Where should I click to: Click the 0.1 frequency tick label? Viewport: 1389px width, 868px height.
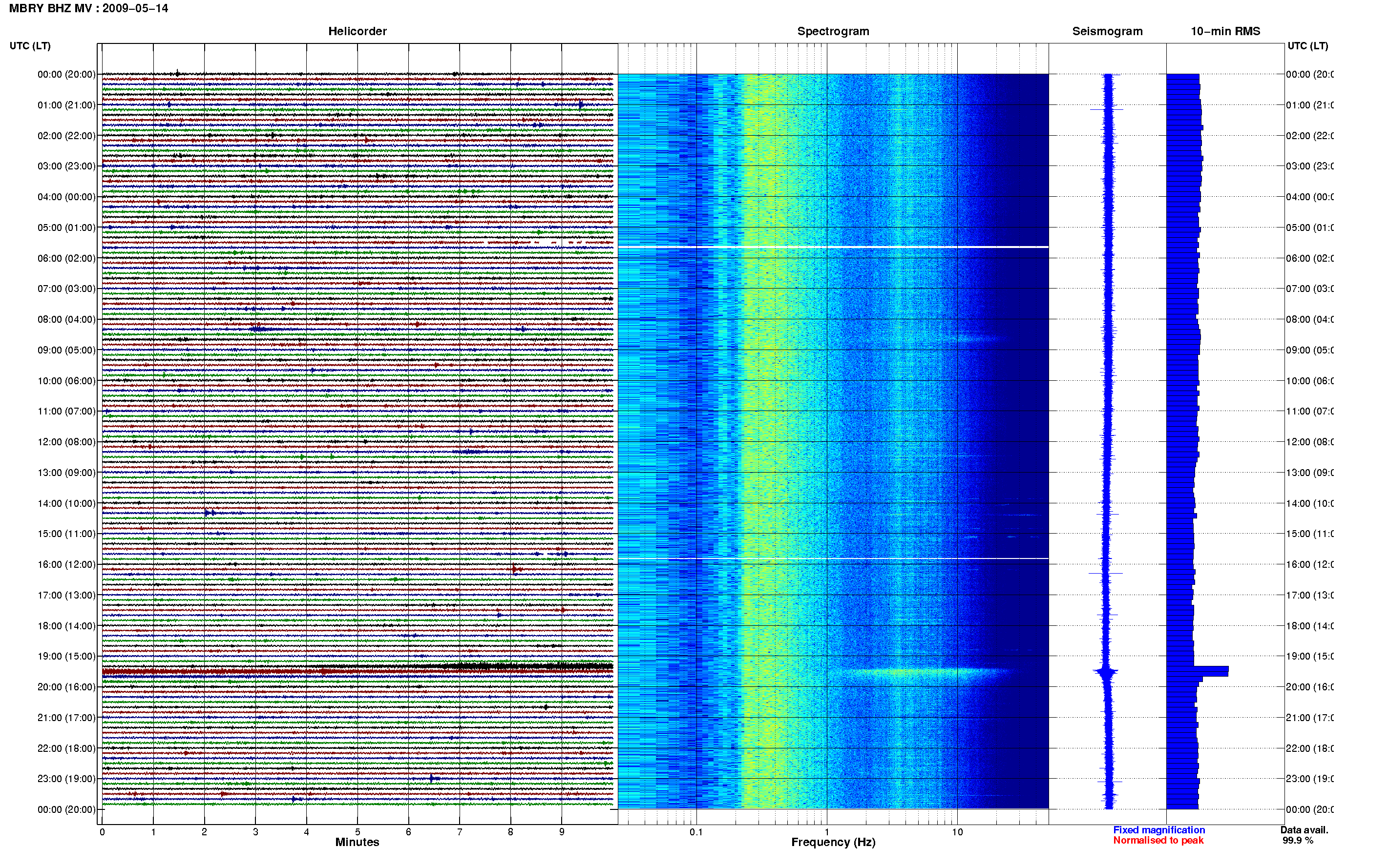tap(696, 832)
